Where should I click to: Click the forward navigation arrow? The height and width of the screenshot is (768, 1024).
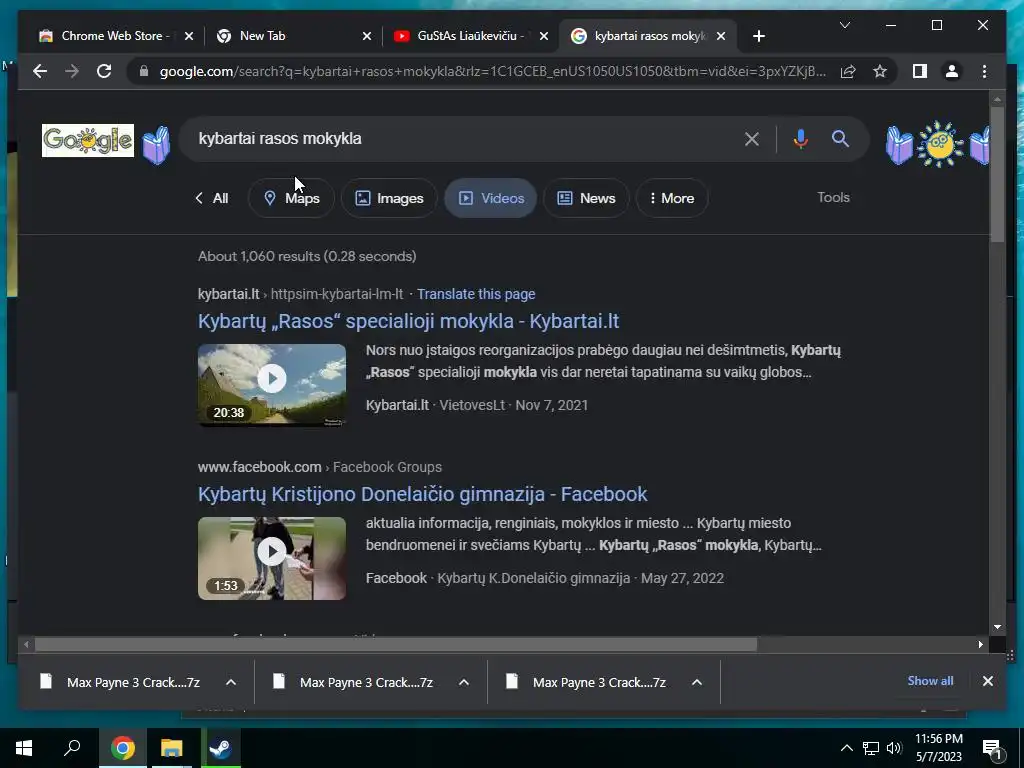(x=72, y=71)
